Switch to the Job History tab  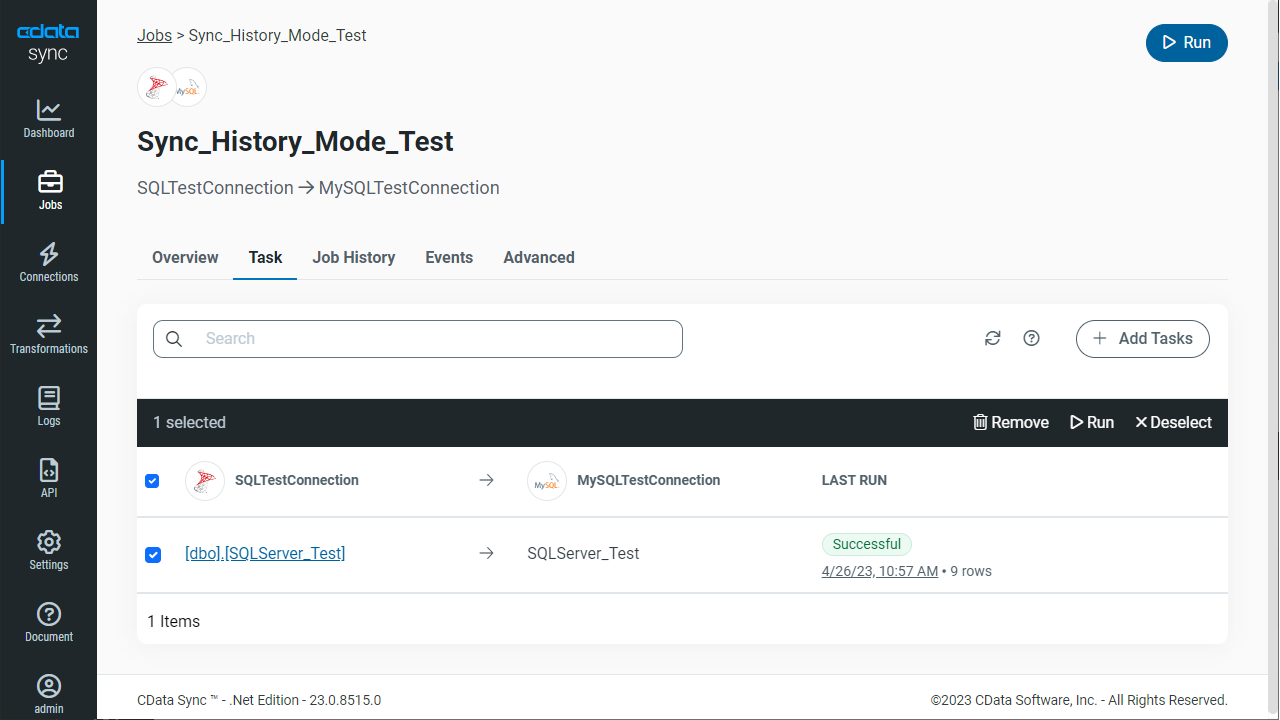coord(353,257)
